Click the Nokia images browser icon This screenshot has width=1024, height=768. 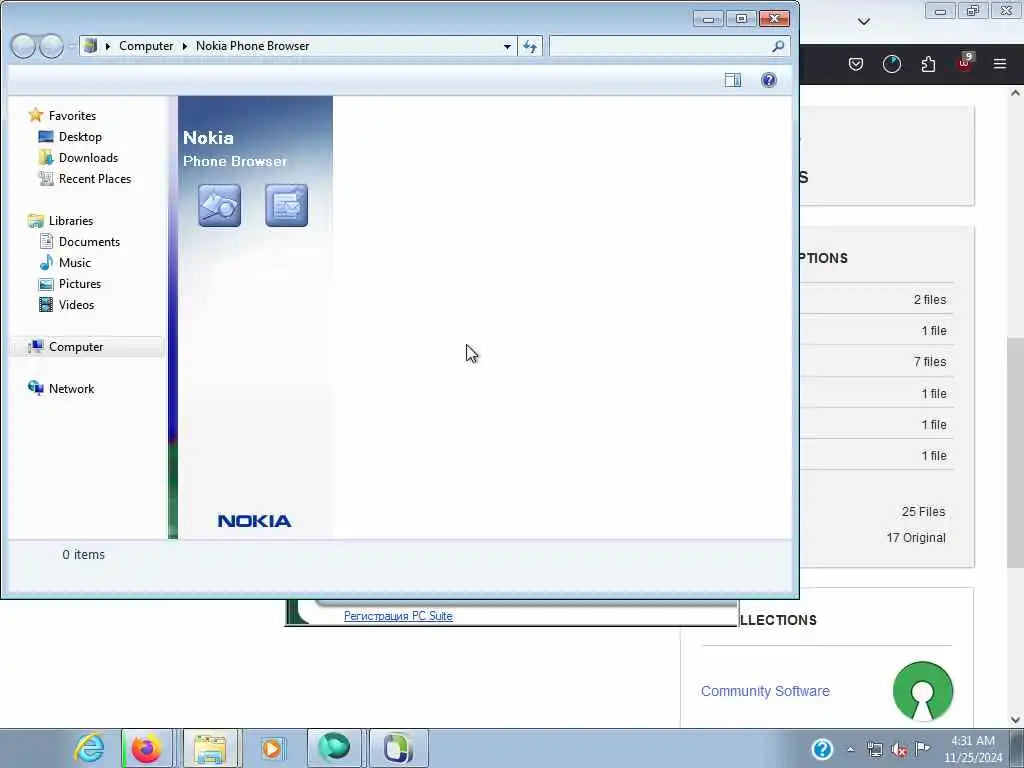219,206
